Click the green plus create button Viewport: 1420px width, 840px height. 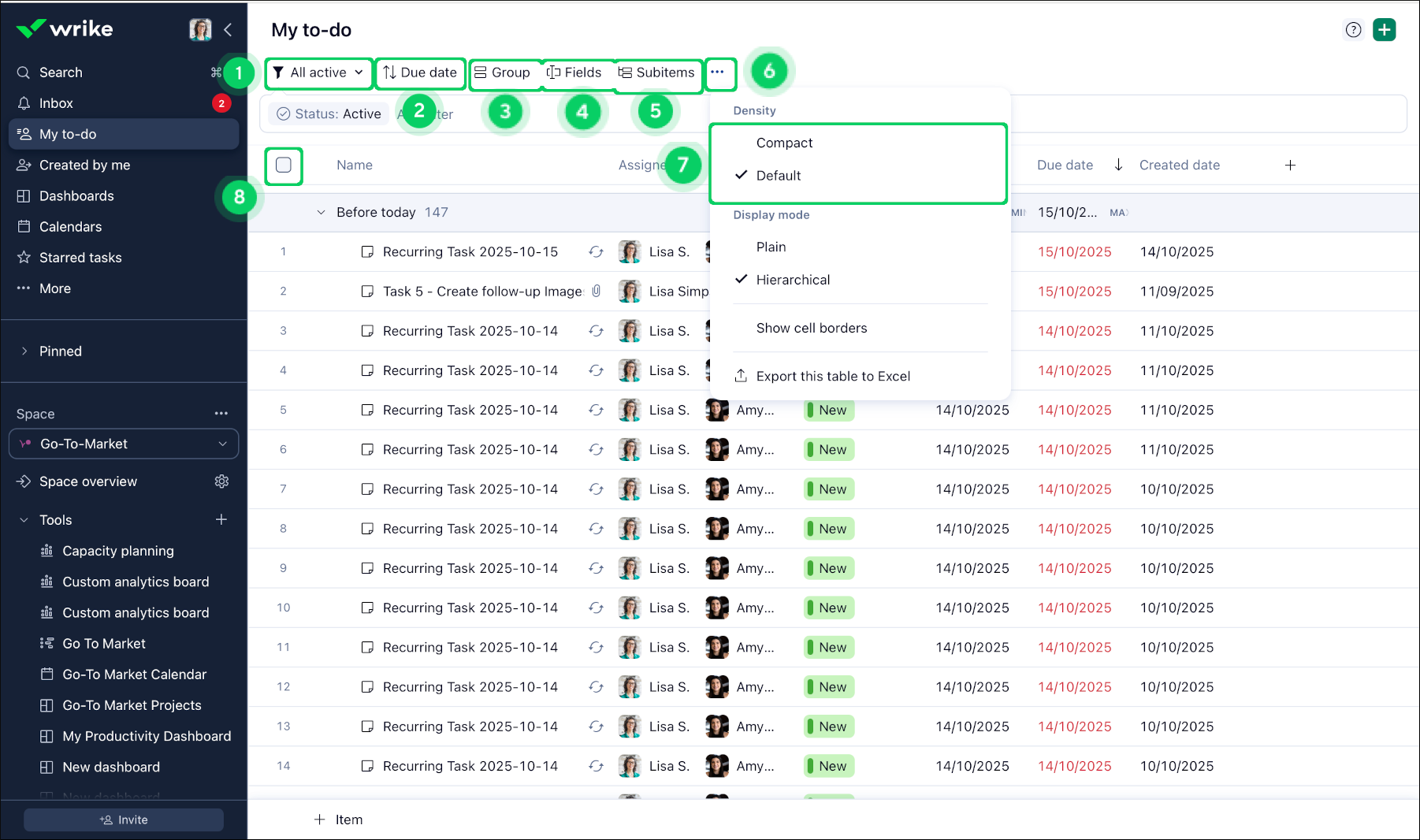pyautogui.click(x=1384, y=30)
